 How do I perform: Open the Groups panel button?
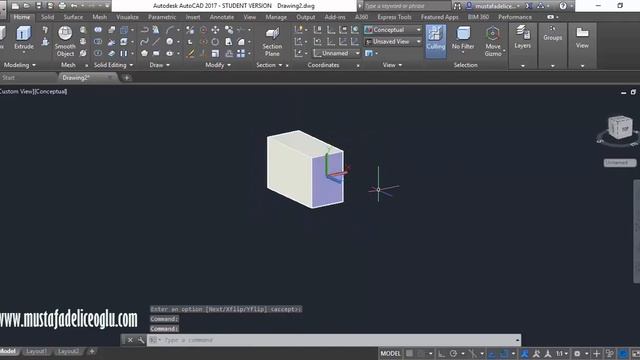(x=552, y=33)
